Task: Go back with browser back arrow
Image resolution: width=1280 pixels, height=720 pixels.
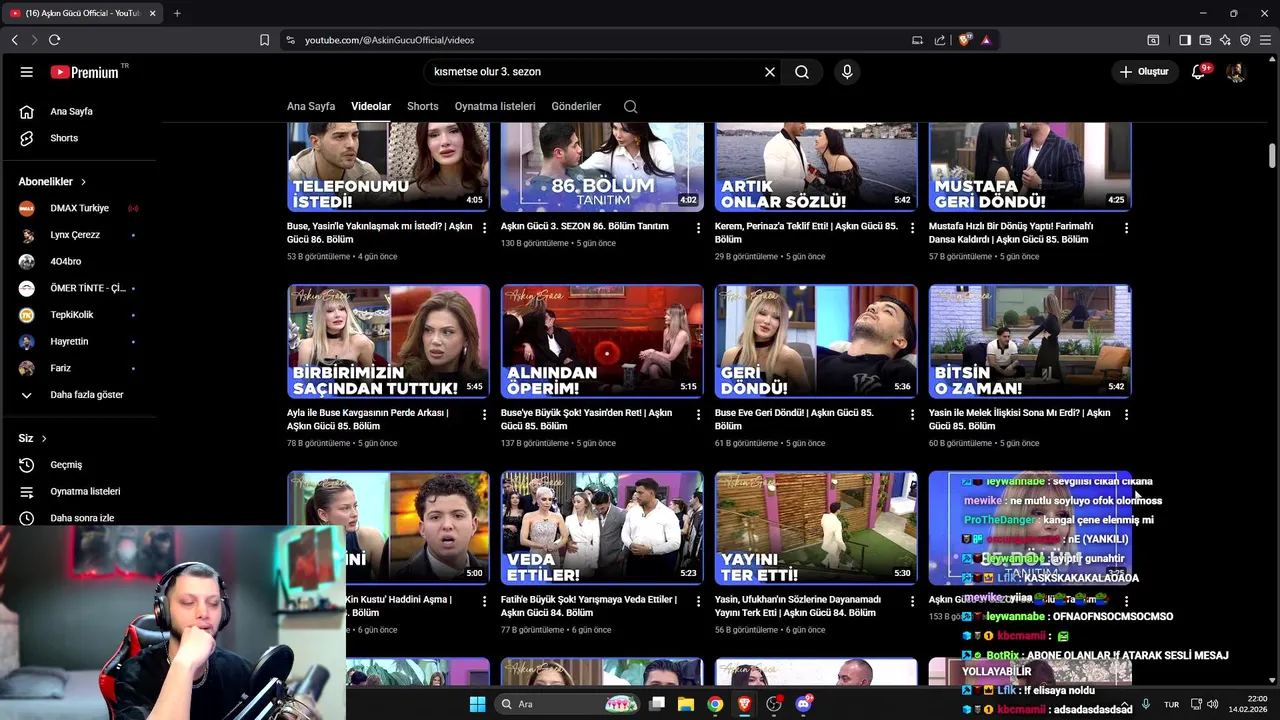Action: [14, 40]
